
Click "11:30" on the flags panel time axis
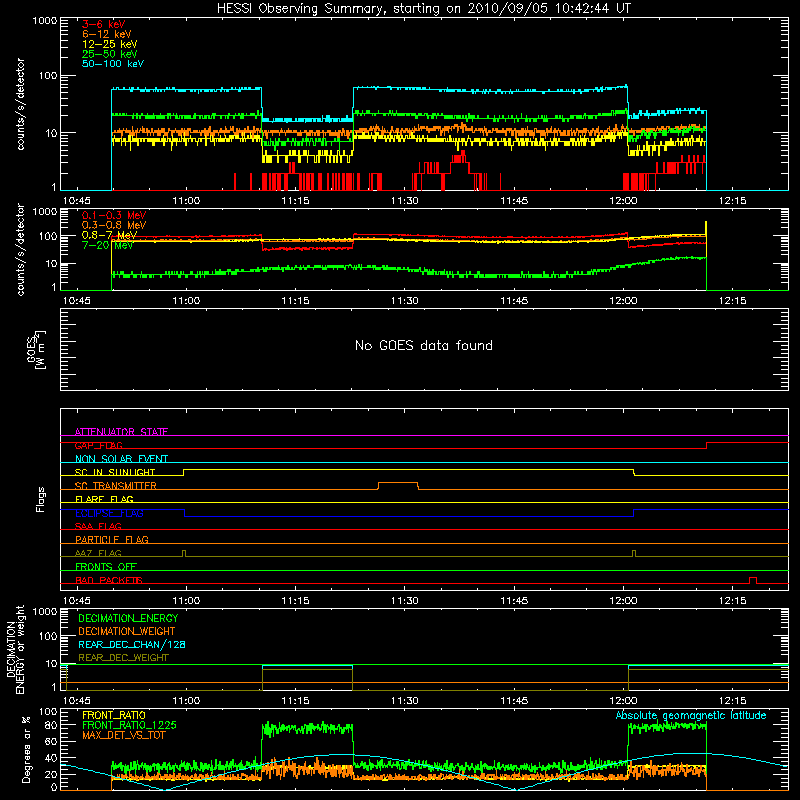pos(405,601)
